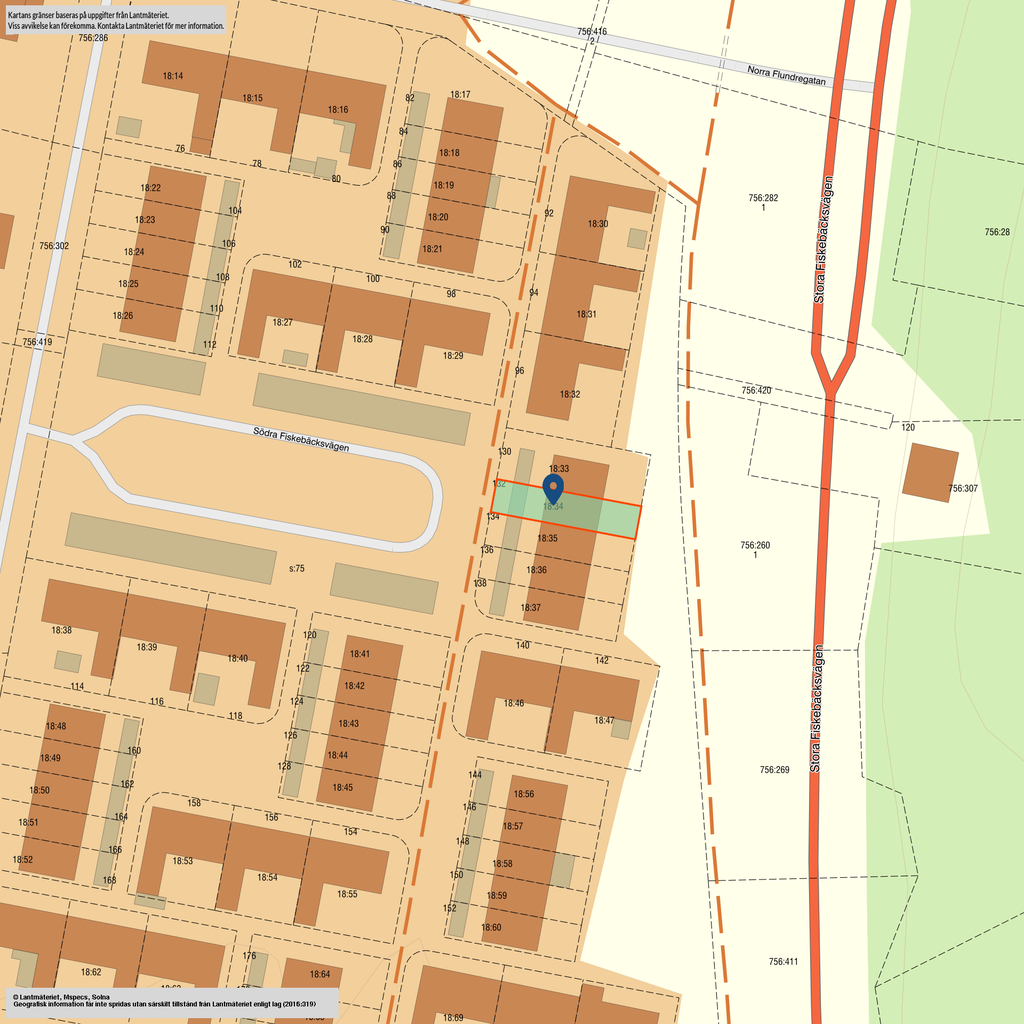Click the blue location pin marker
Screen dimensions: 1024x1024
click(x=552, y=488)
